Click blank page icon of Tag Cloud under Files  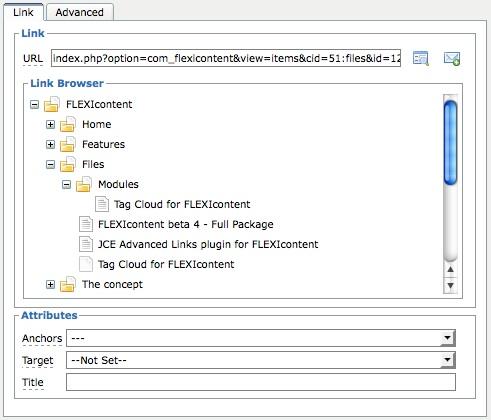86,264
